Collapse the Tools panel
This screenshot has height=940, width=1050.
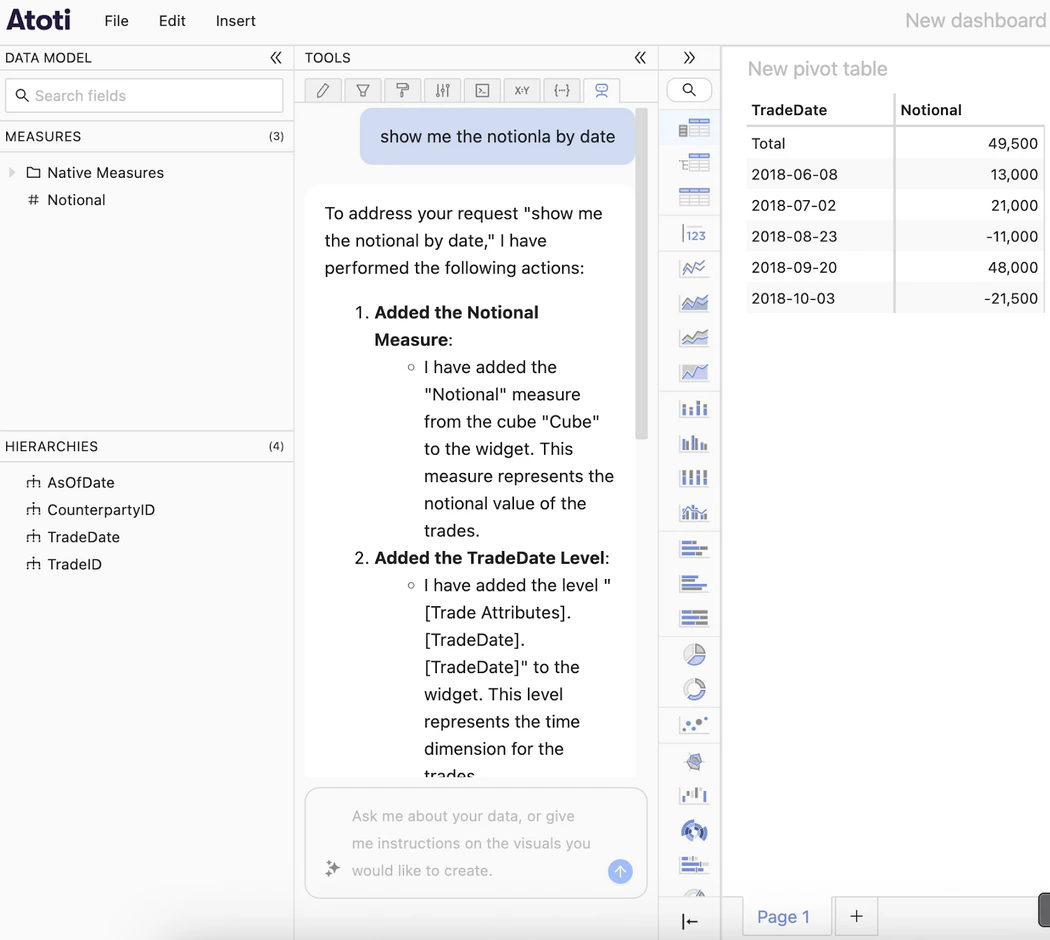pyautogui.click(x=640, y=58)
